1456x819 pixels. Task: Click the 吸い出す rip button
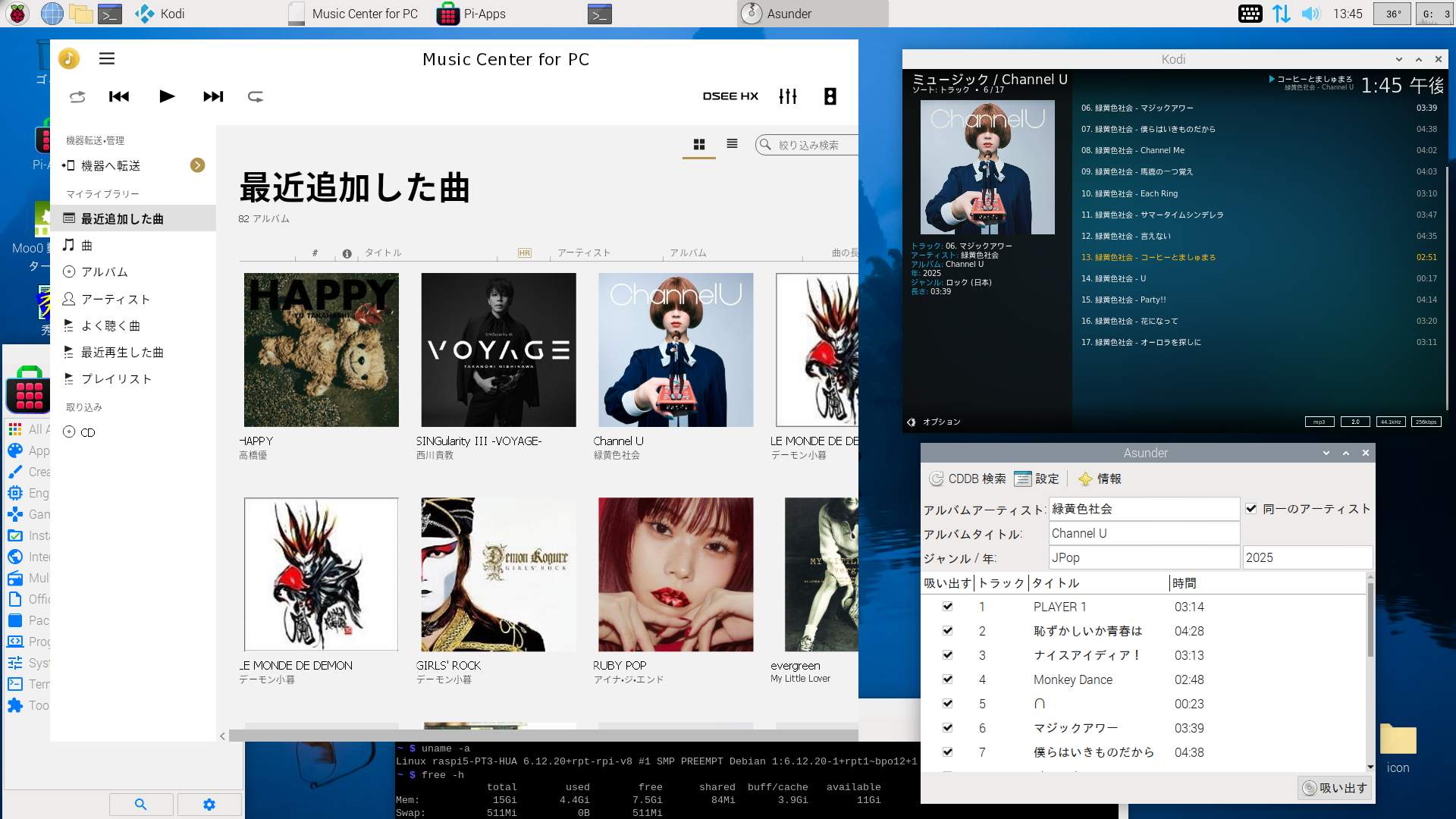pos(1335,788)
